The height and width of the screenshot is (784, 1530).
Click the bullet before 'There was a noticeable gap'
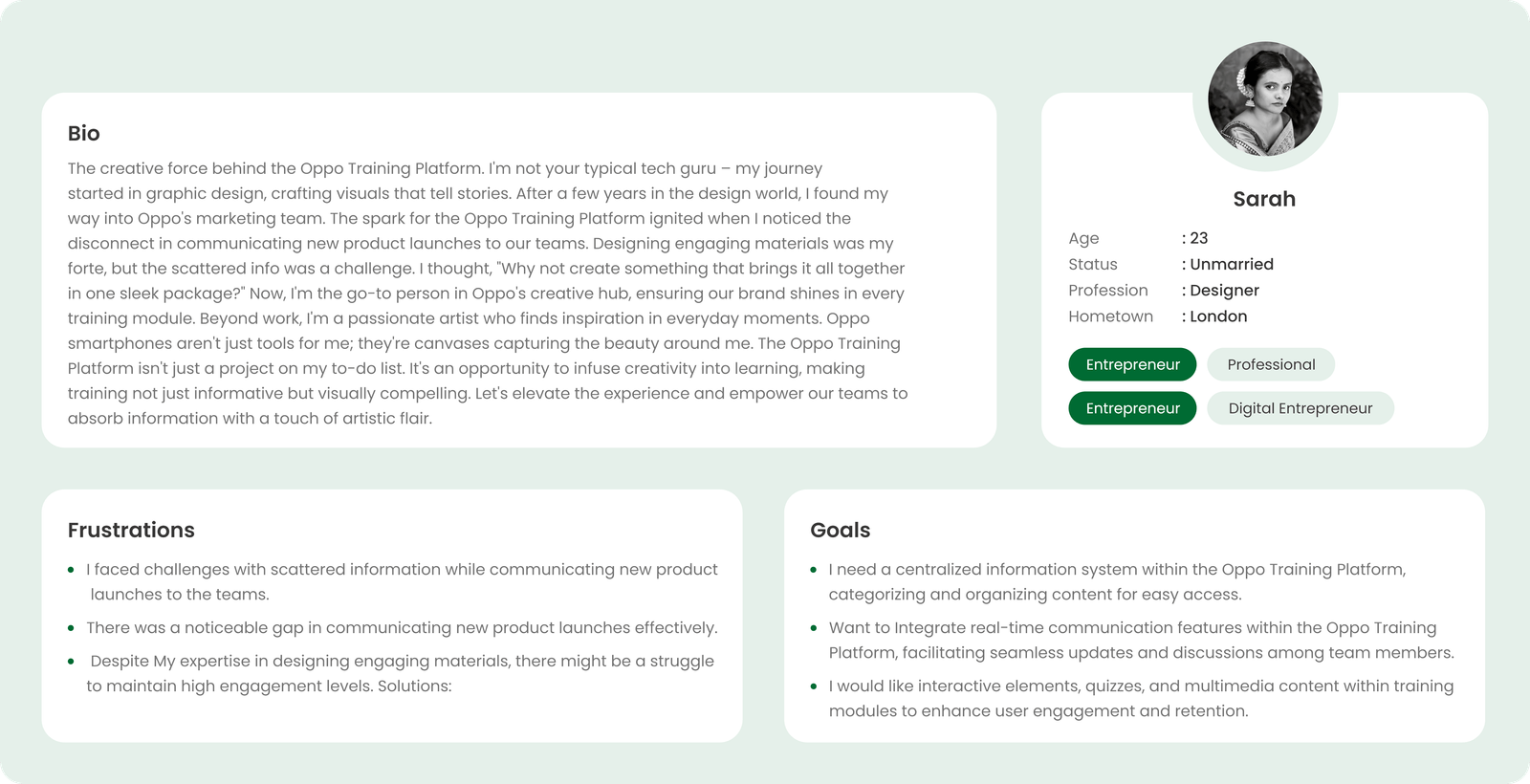tap(71, 628)
